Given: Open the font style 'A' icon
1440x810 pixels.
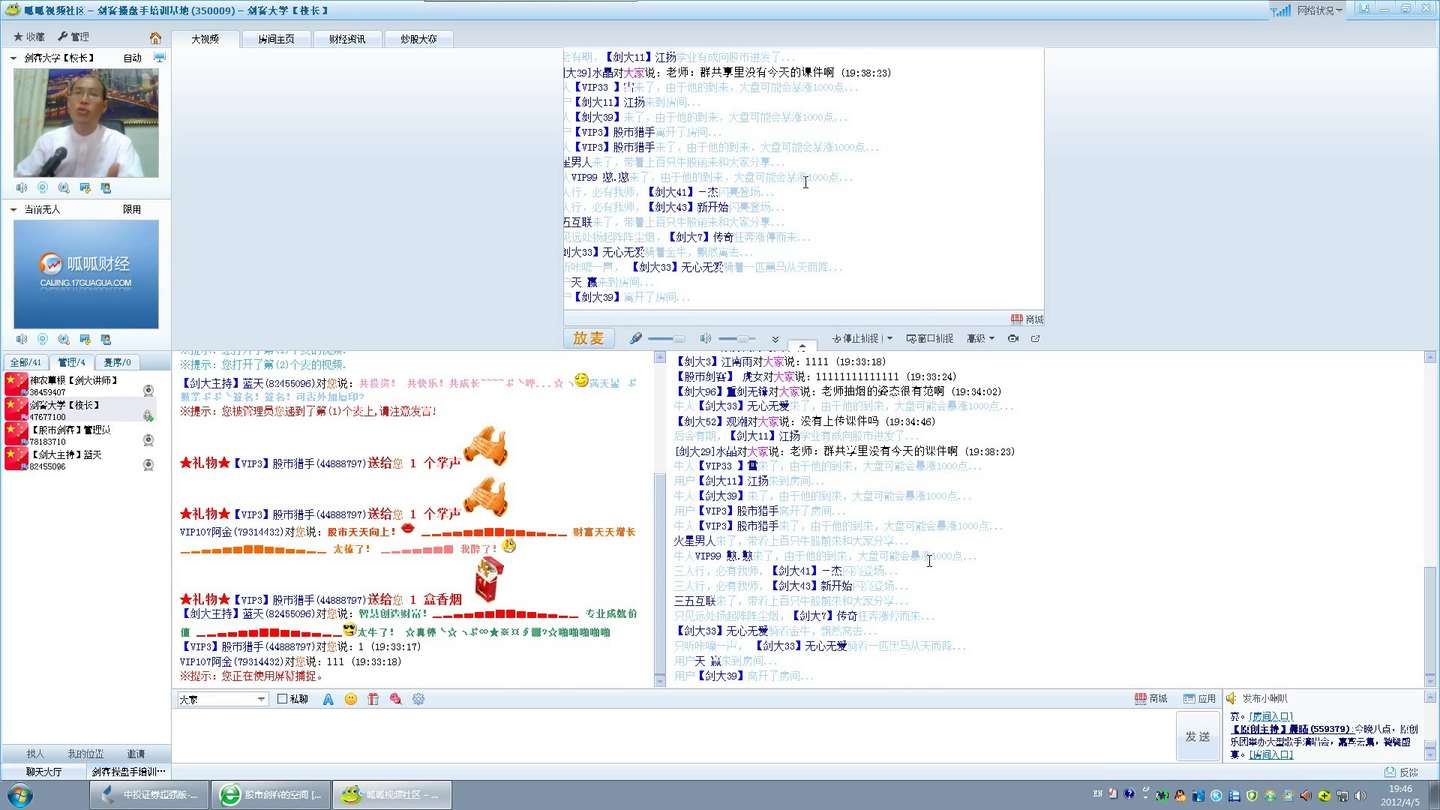Looking at the screenshot, I should point(328,699).
